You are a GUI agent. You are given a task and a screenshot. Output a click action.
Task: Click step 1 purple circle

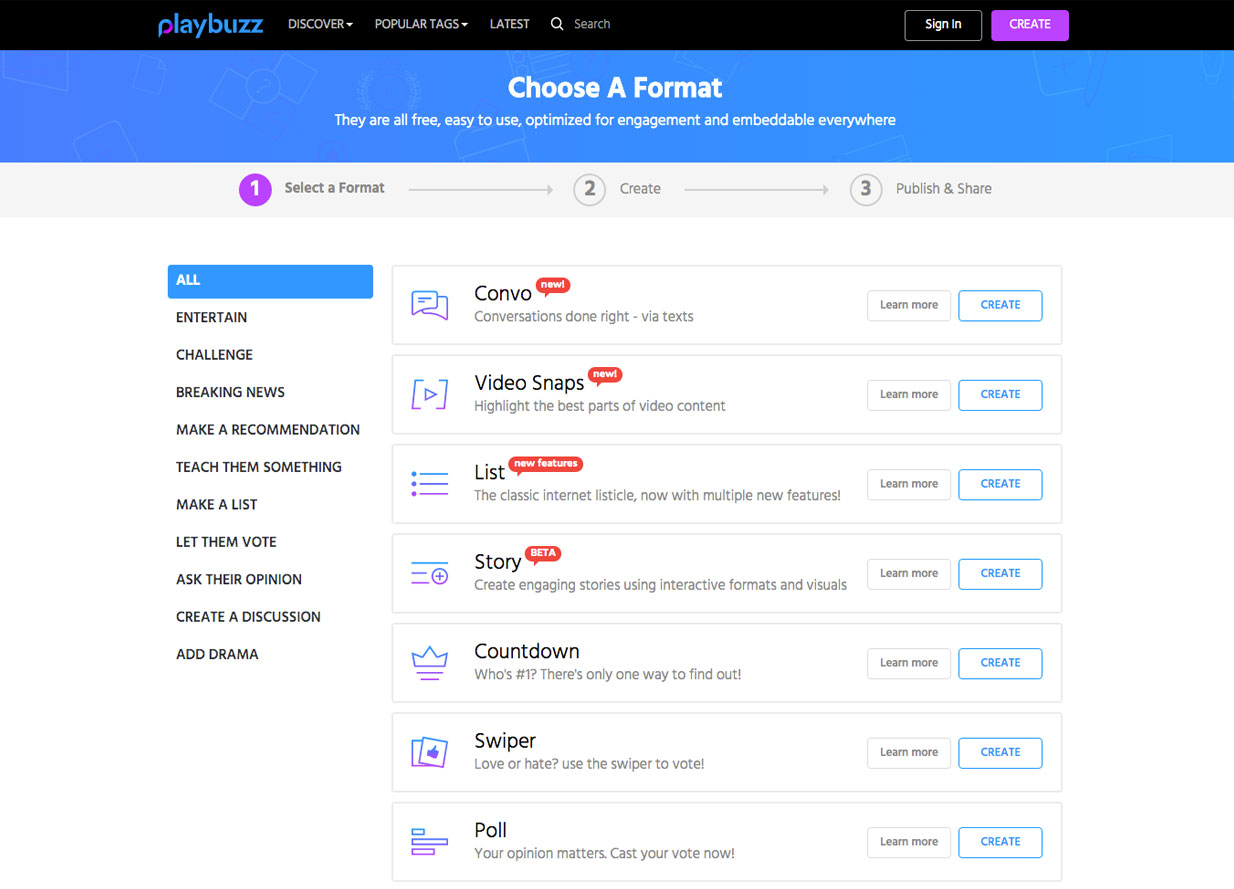click(x=255, y=189)
